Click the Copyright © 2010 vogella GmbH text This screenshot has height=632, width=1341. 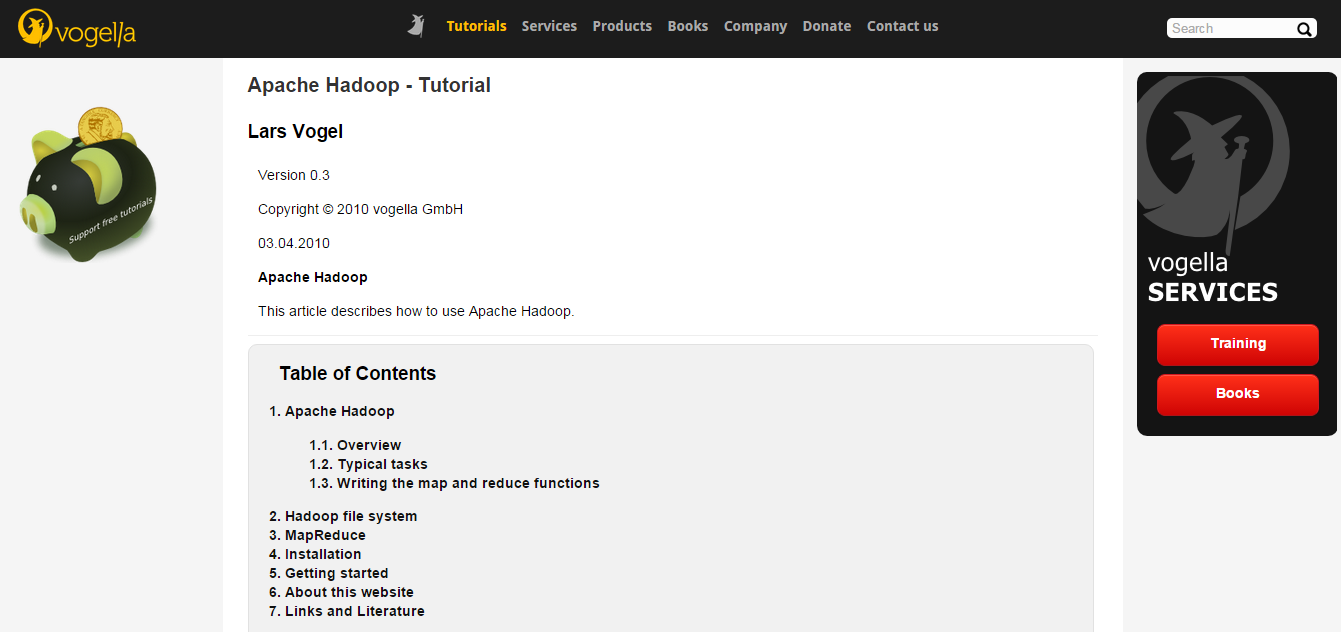point(360,209)
